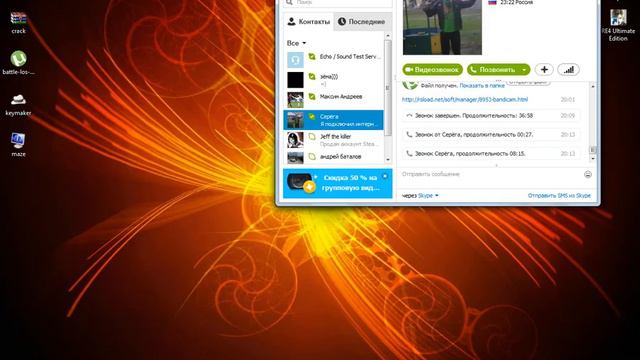The height and width of the screenshot is (360, 640).
Task: Click Максим Андреев's avatar thumbnail
Action: pos(295,100)
